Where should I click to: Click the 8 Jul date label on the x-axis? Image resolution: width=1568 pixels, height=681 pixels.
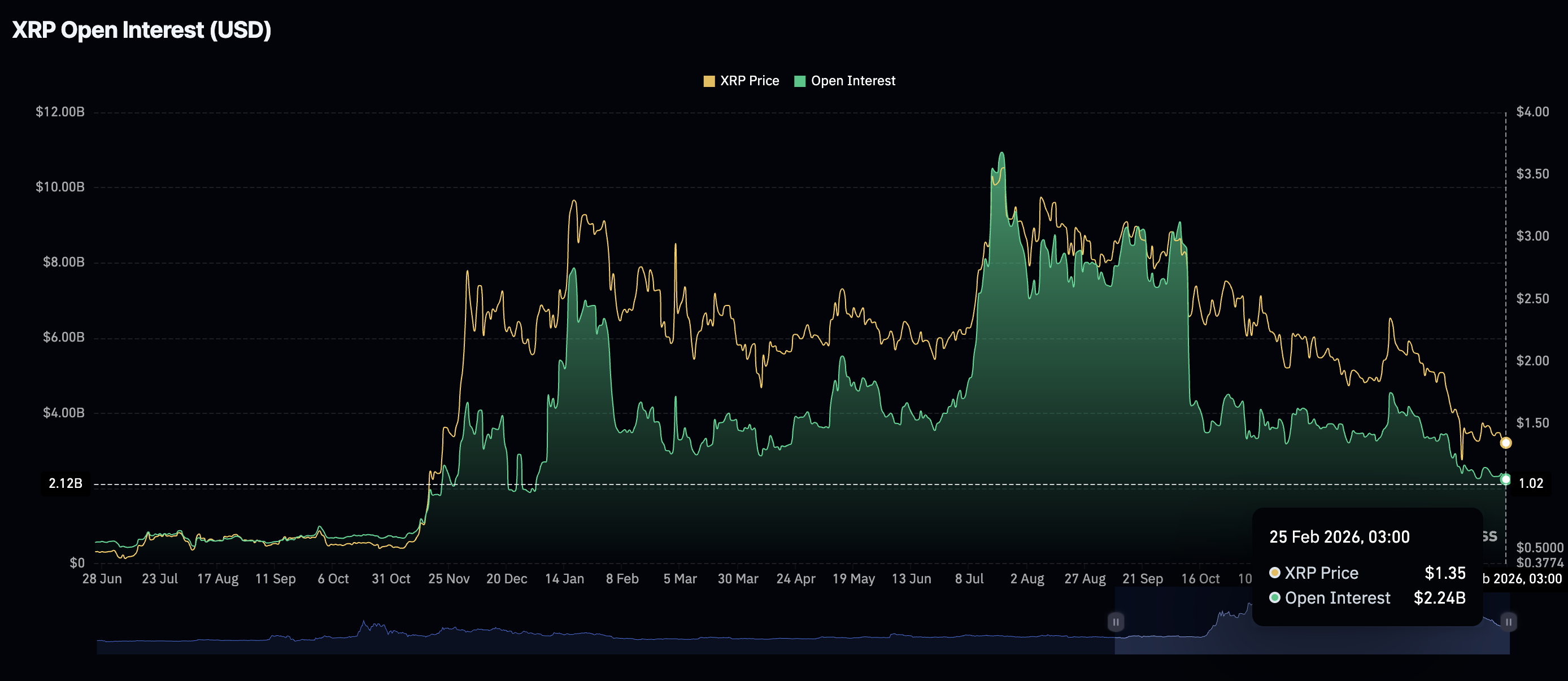[969, 579]
